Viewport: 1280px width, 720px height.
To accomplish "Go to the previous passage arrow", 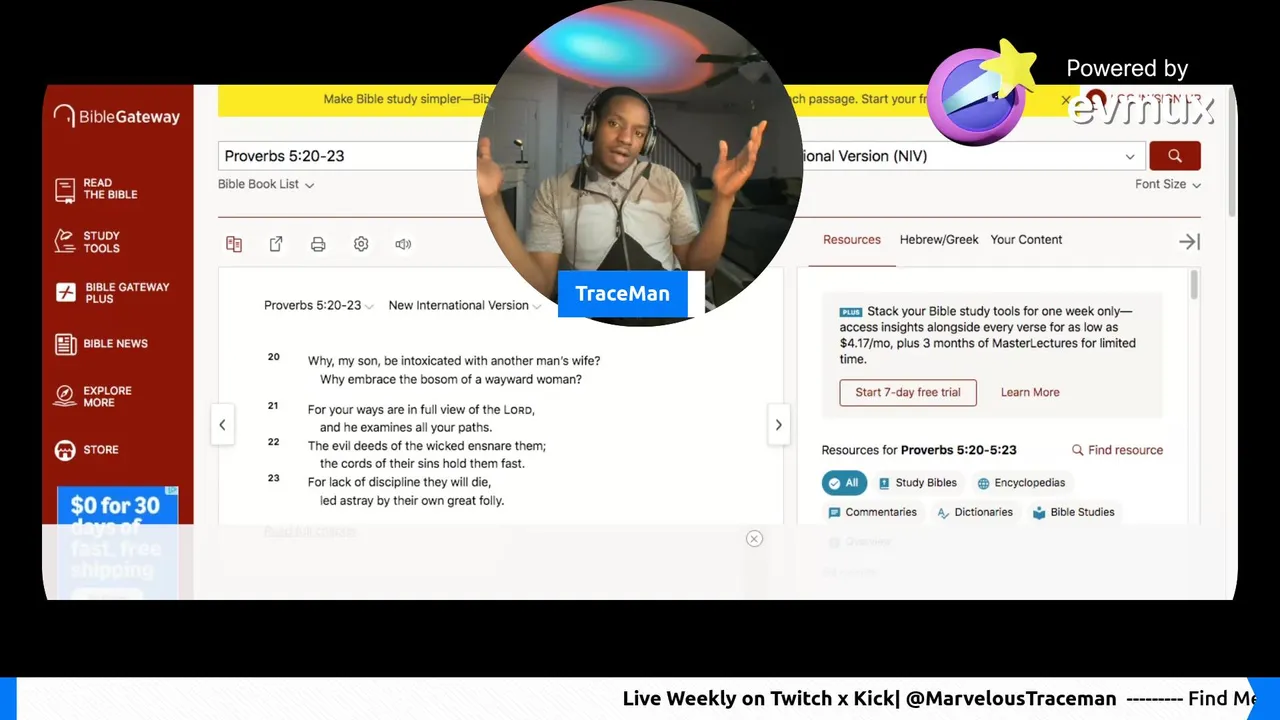I will click(222, 425).
